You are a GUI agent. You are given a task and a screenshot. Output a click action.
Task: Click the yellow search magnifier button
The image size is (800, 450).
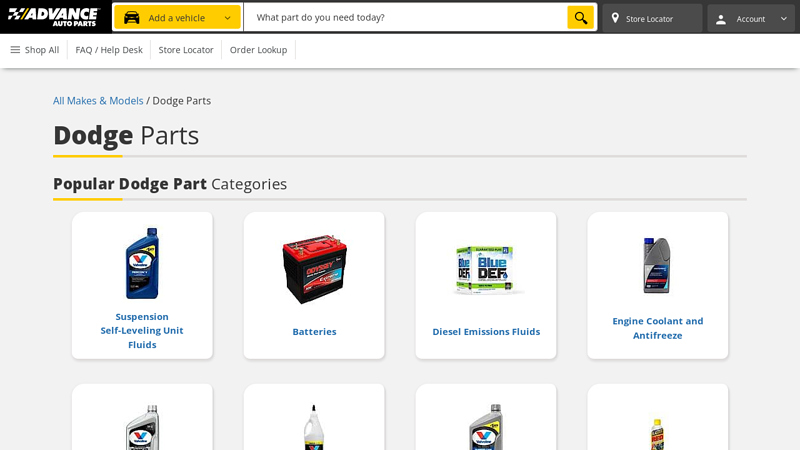pyautogui.click(x=581, y=18)
